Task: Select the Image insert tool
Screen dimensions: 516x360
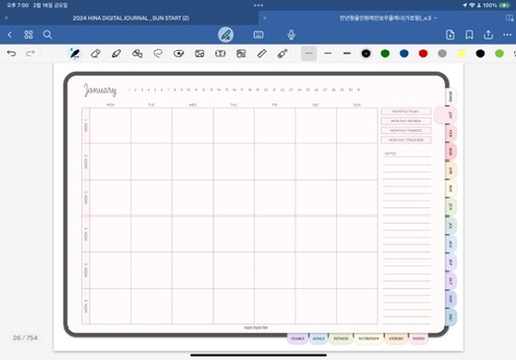Action: [x=199, y=53]
